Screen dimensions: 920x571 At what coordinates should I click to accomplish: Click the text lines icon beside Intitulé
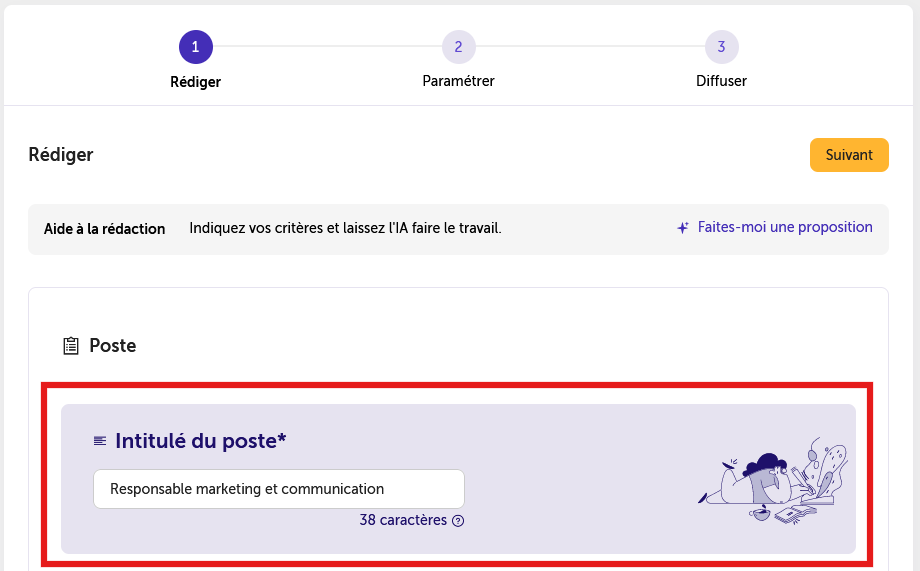pos(100,441)
